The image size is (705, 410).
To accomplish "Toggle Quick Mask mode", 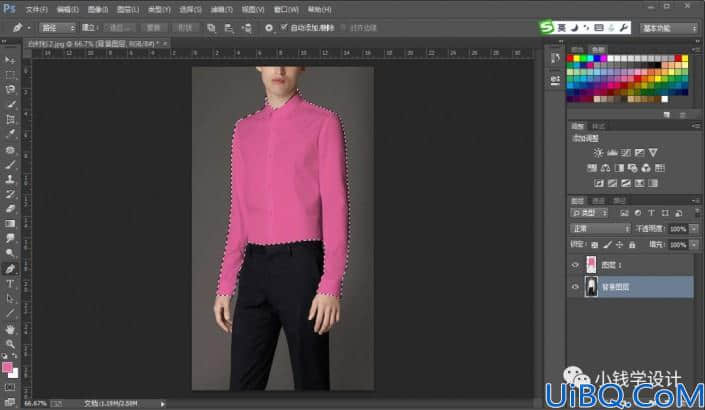I will (10, 387).
